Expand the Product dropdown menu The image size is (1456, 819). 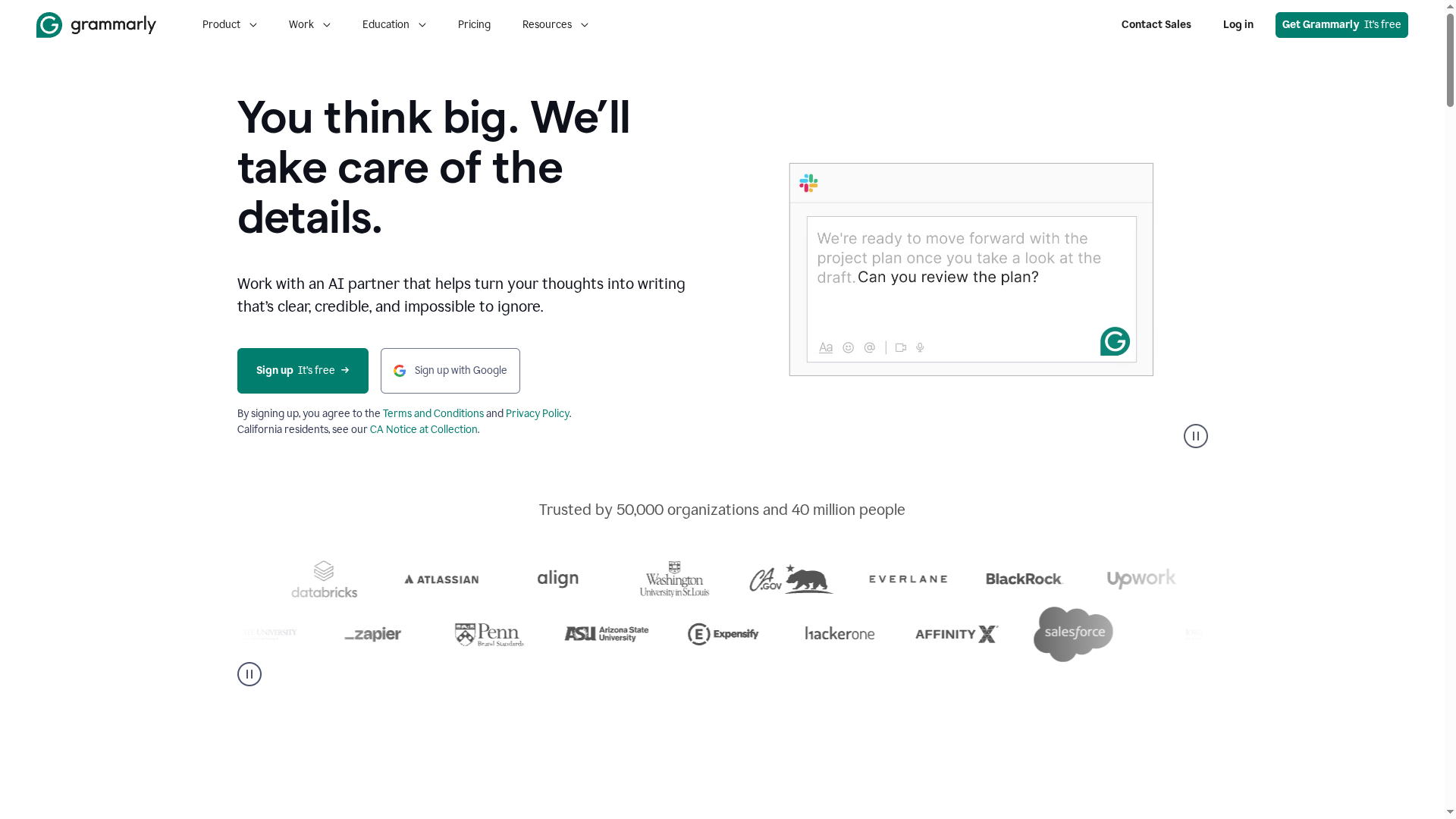click(x=230, y=25)
